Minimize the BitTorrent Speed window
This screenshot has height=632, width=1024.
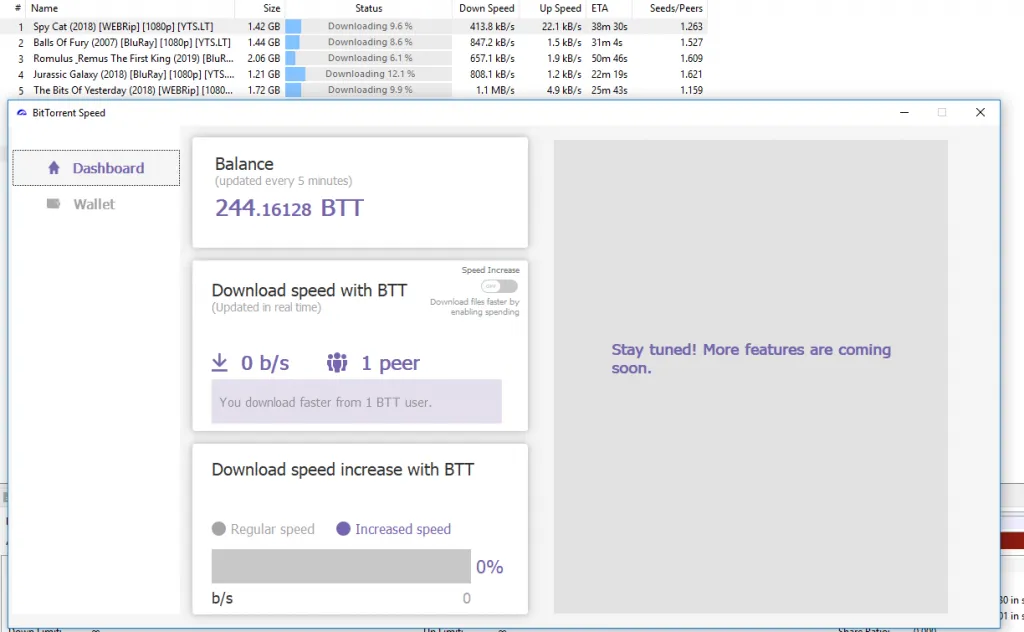[x=904, y=112]
